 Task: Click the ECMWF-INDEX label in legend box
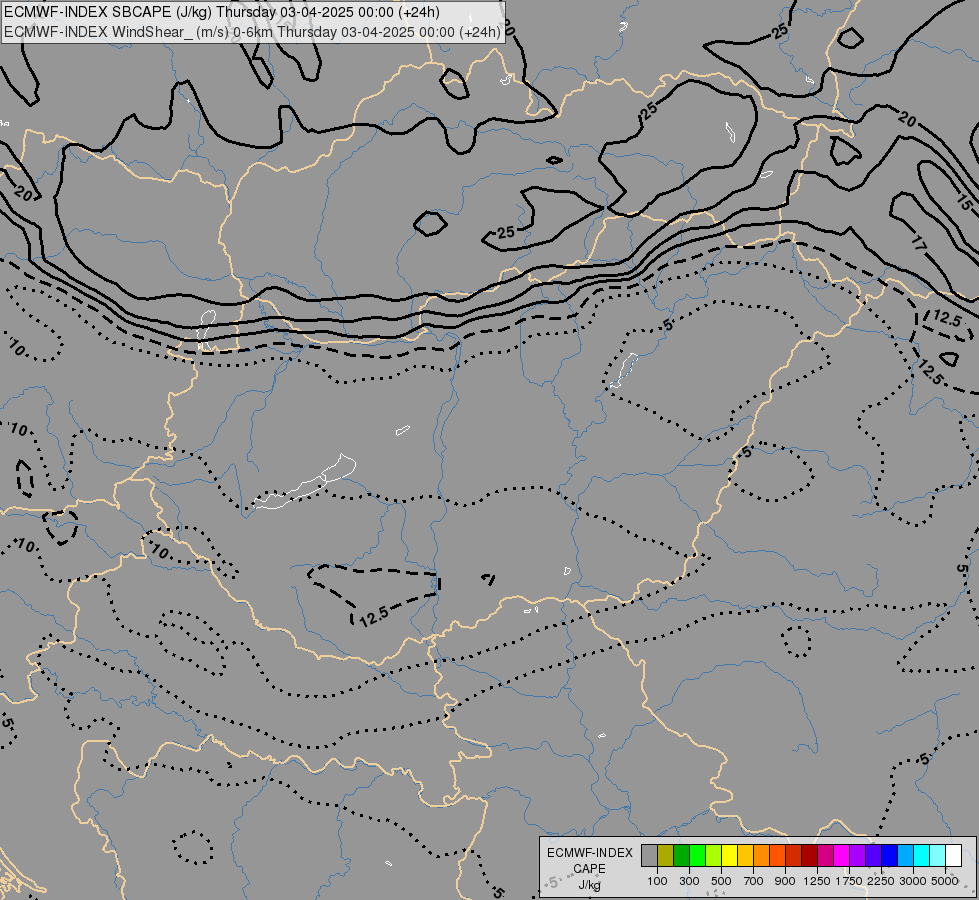click(589, 853)
